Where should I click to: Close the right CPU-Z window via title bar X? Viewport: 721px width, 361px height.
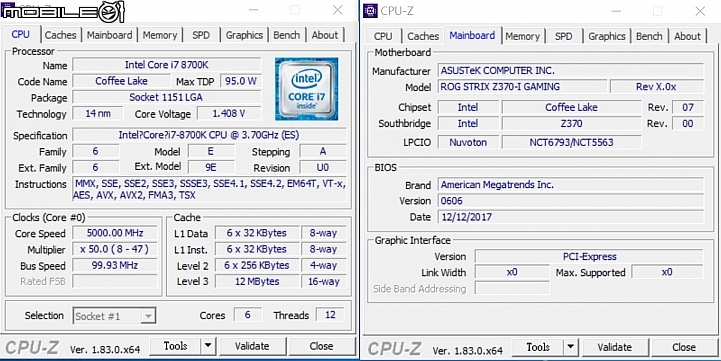point(700,11)
